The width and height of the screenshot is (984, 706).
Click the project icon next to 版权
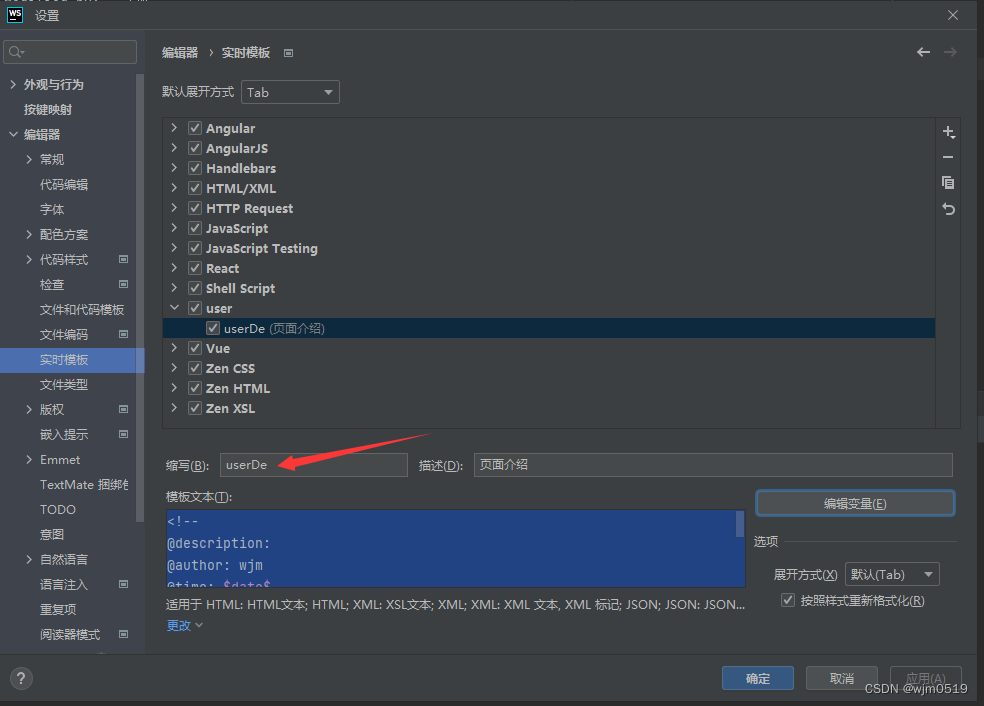(x=124, y=409)
